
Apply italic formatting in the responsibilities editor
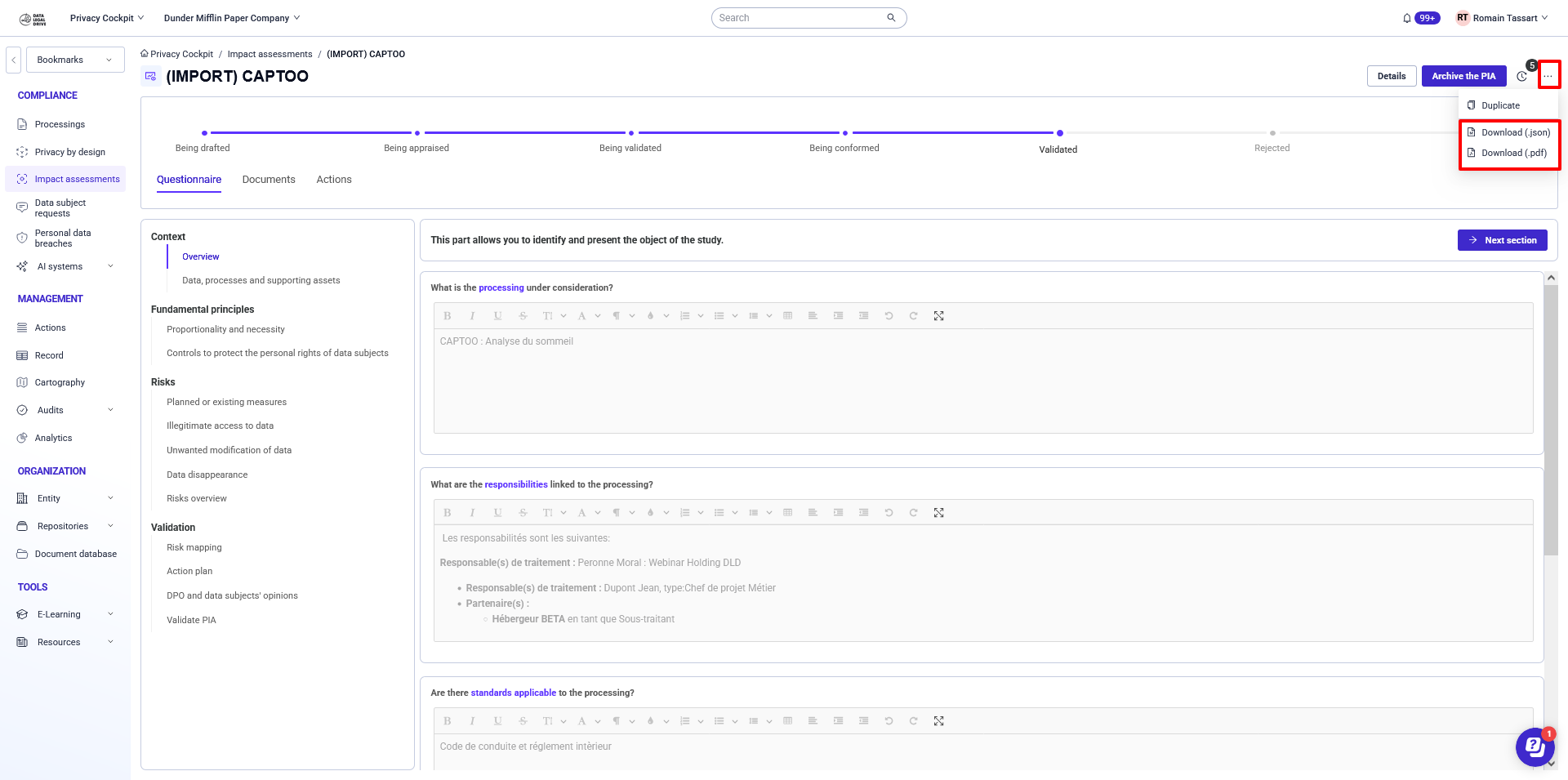(472, 512)
